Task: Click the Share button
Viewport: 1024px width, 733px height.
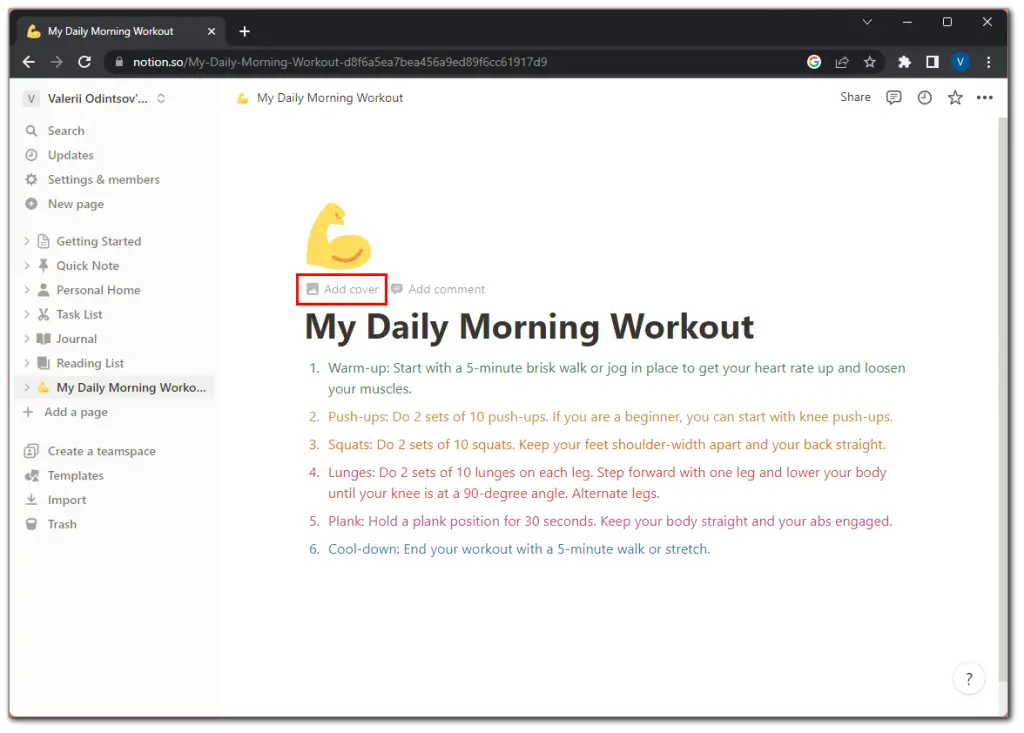Action: pos(855,97)
